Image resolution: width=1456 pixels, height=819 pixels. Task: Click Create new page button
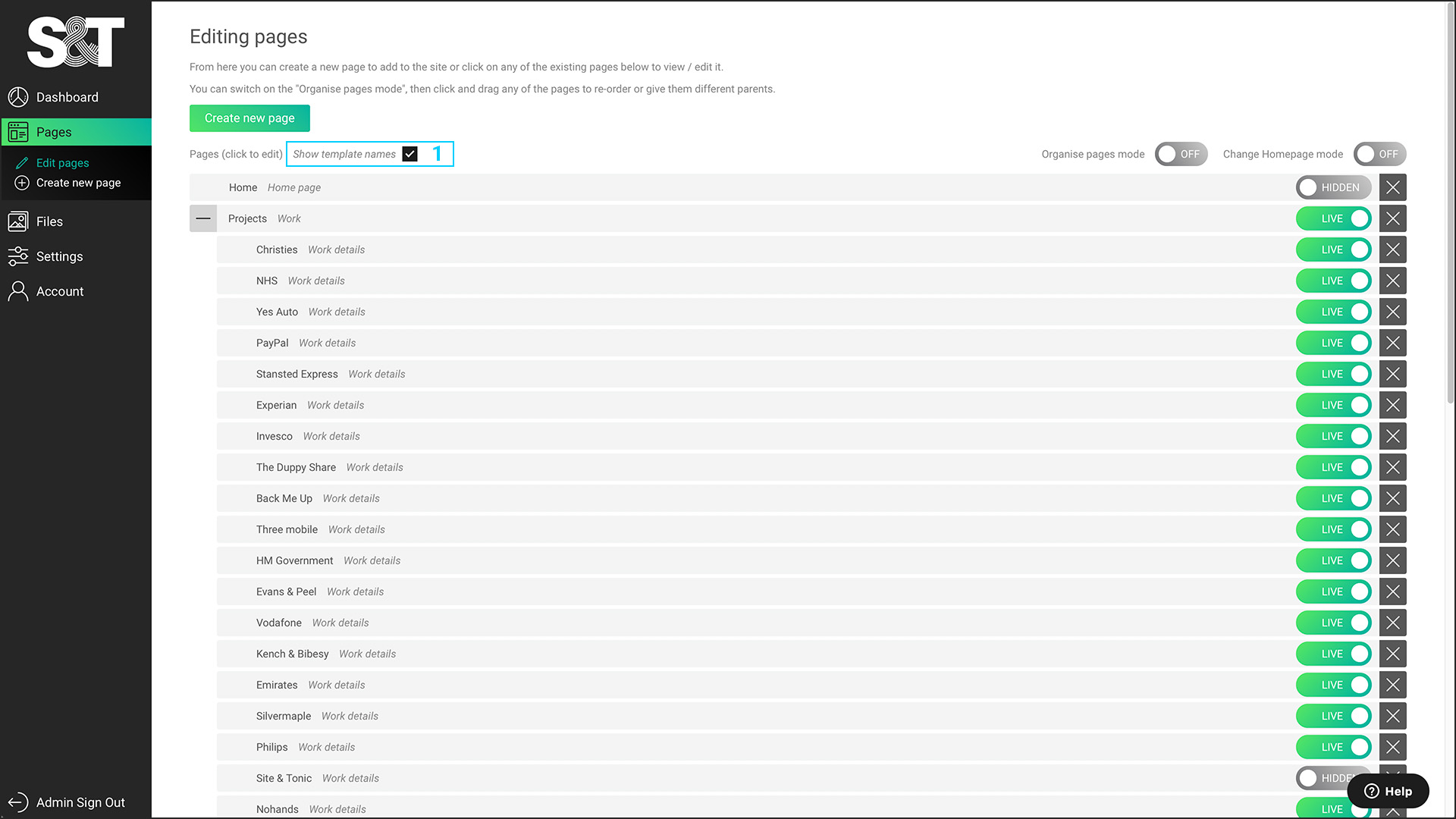coord(249,117)
